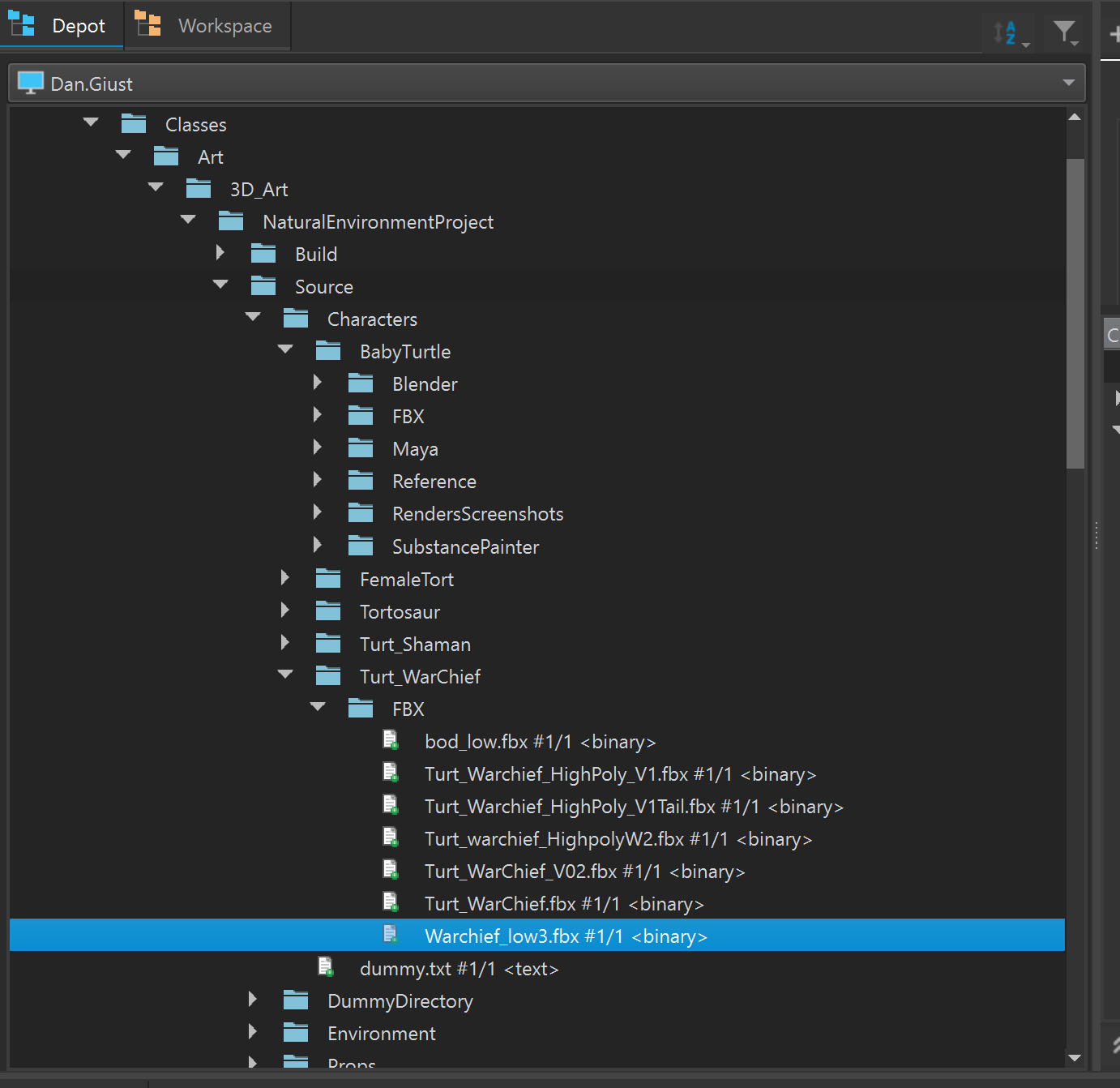
Task: Click the Tortosaur folder icon
Action: pyautogui.click(x=328, y=611)
